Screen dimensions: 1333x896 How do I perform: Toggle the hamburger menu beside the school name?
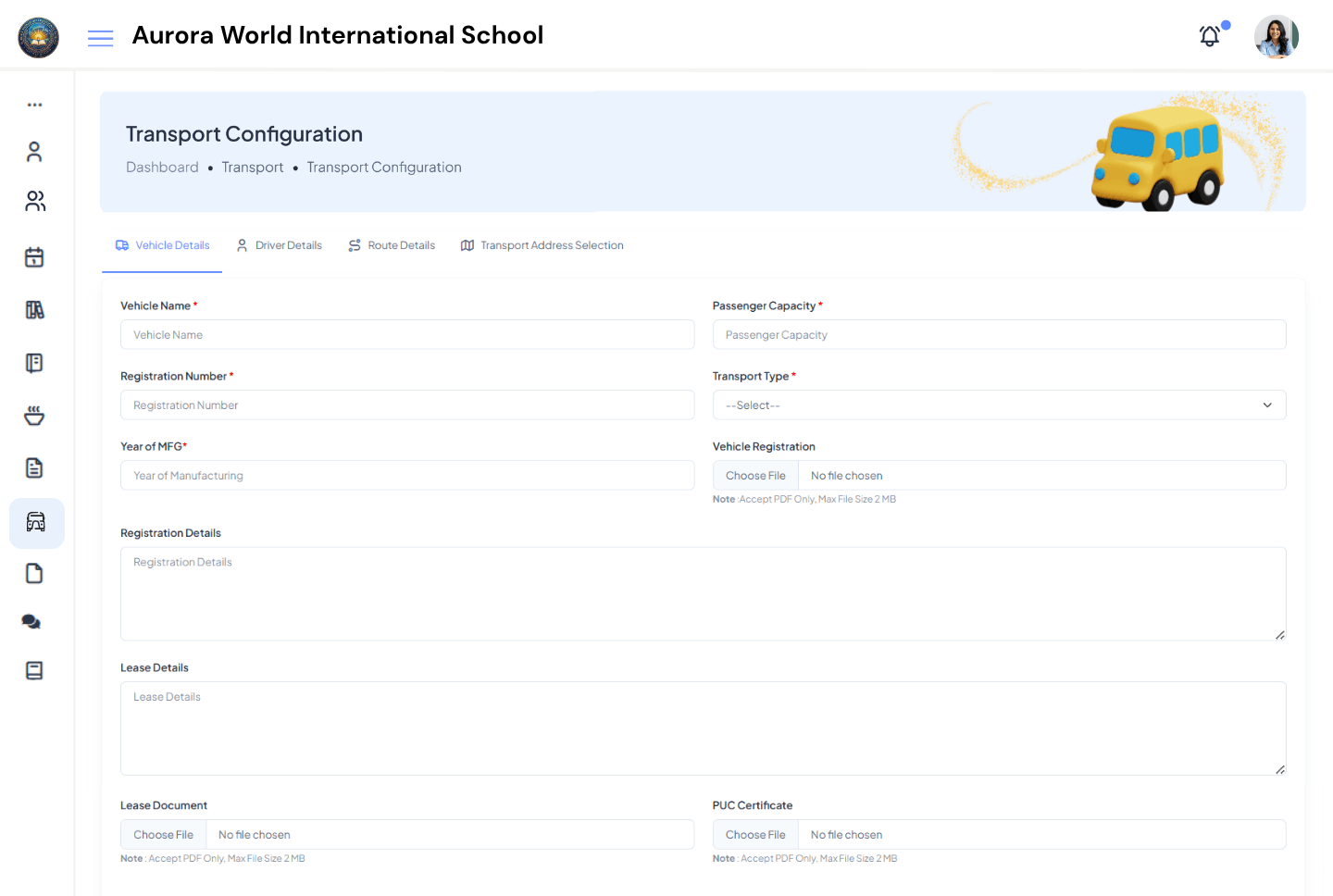[x=100, y=37]
